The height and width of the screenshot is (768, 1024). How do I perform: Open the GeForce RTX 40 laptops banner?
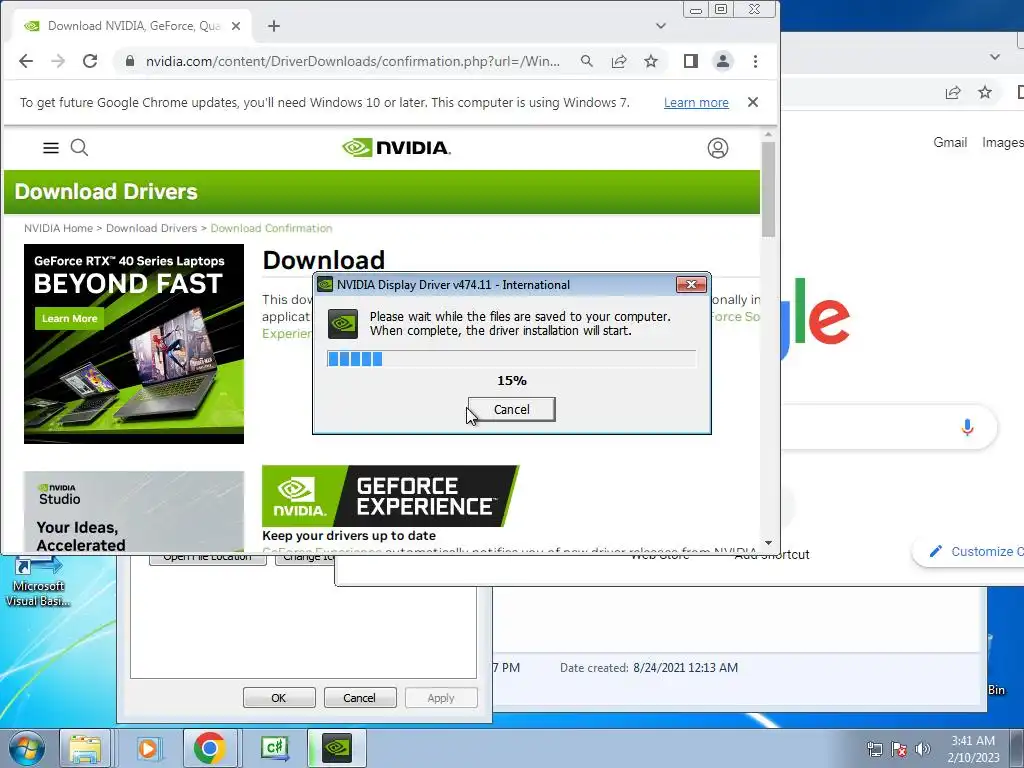[134, 344]
